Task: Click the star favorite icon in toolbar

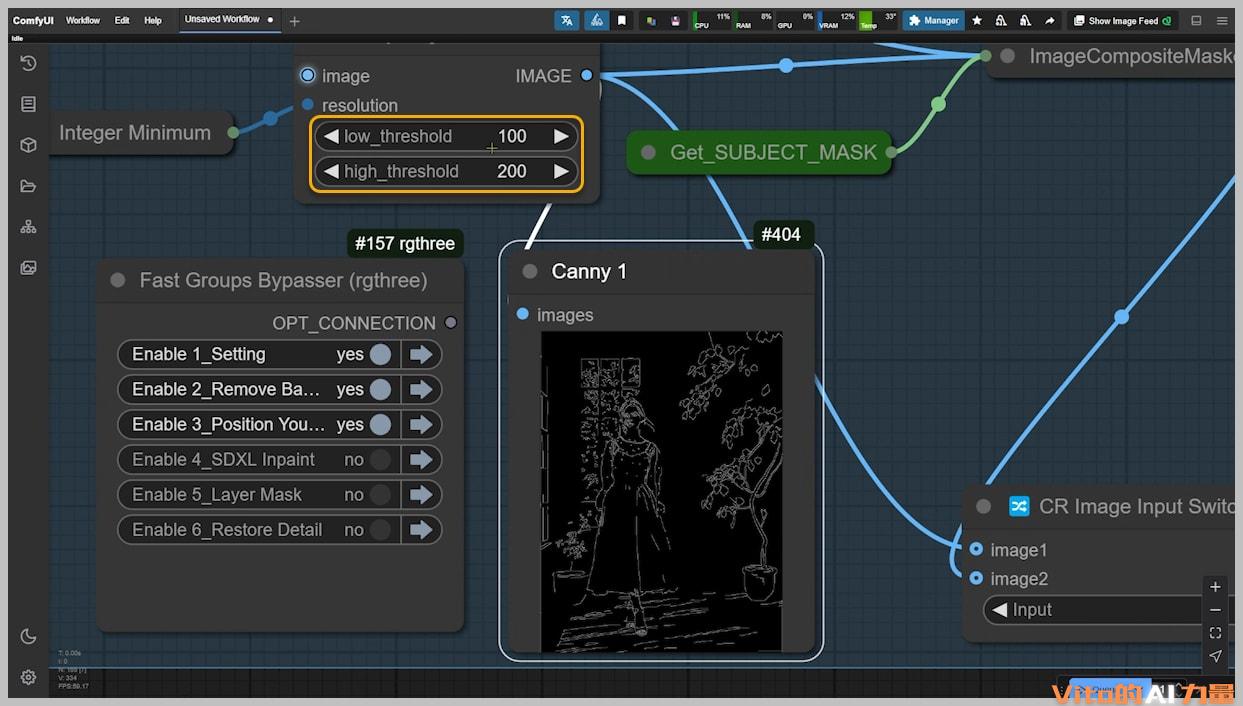Action: click(x=977, y=20)
